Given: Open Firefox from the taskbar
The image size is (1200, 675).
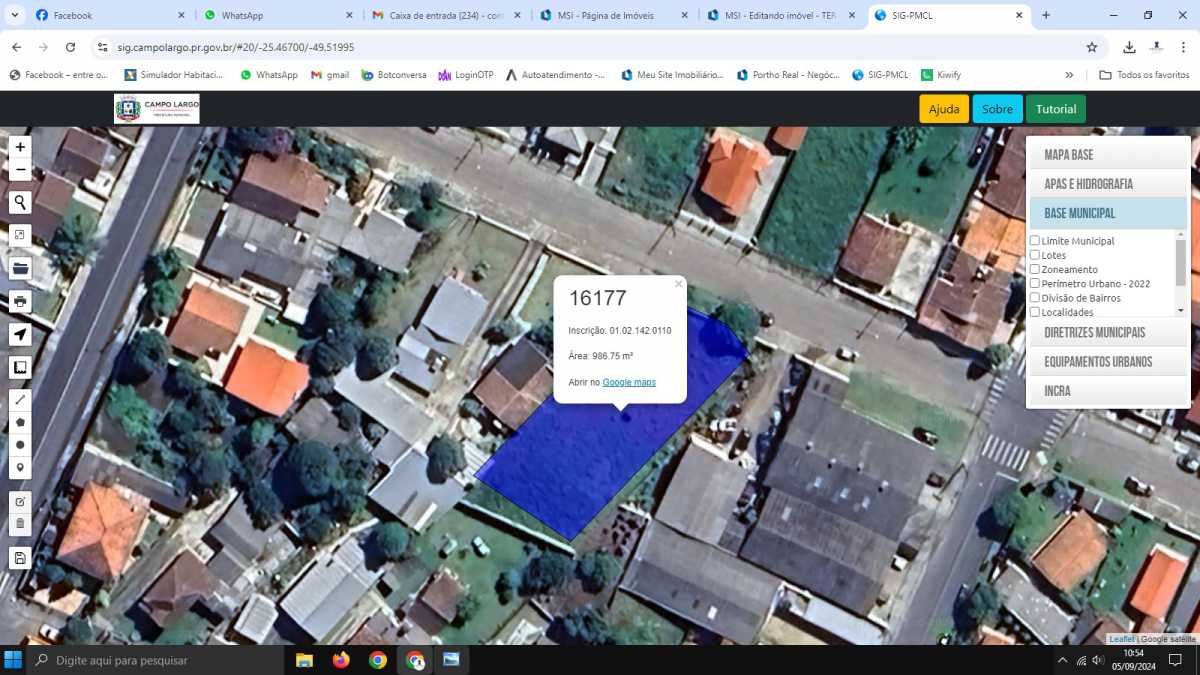Looking at the screenshot, I should pos(341,660).
